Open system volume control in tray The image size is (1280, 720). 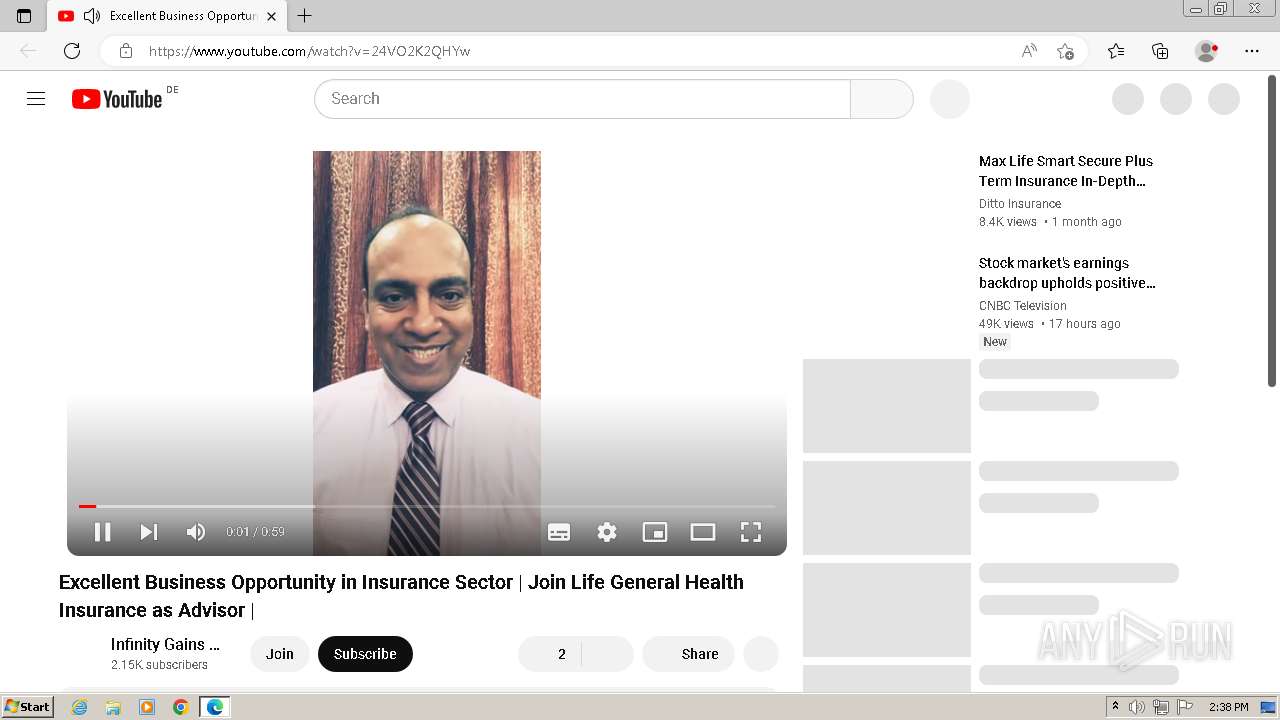1137,707
